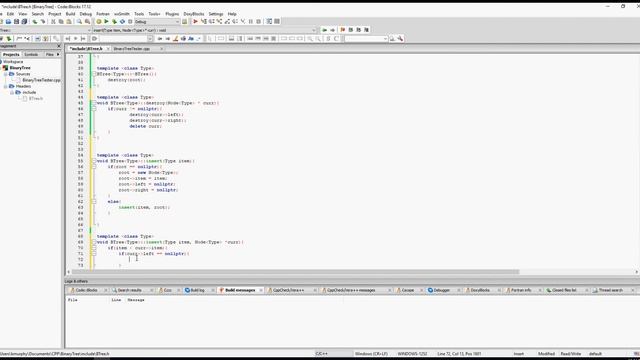Screen dimensions: 640x360
Task: Fold the destroy function at line 45
Action: click(94, 103)
